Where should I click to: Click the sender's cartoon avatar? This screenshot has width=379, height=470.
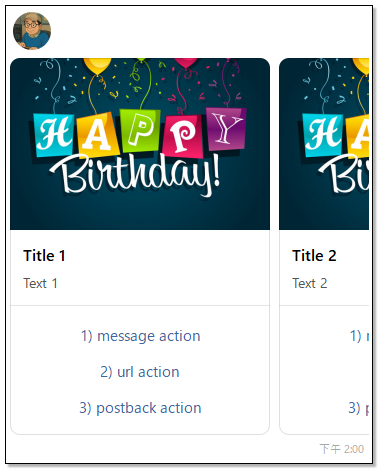coord(32,31)
